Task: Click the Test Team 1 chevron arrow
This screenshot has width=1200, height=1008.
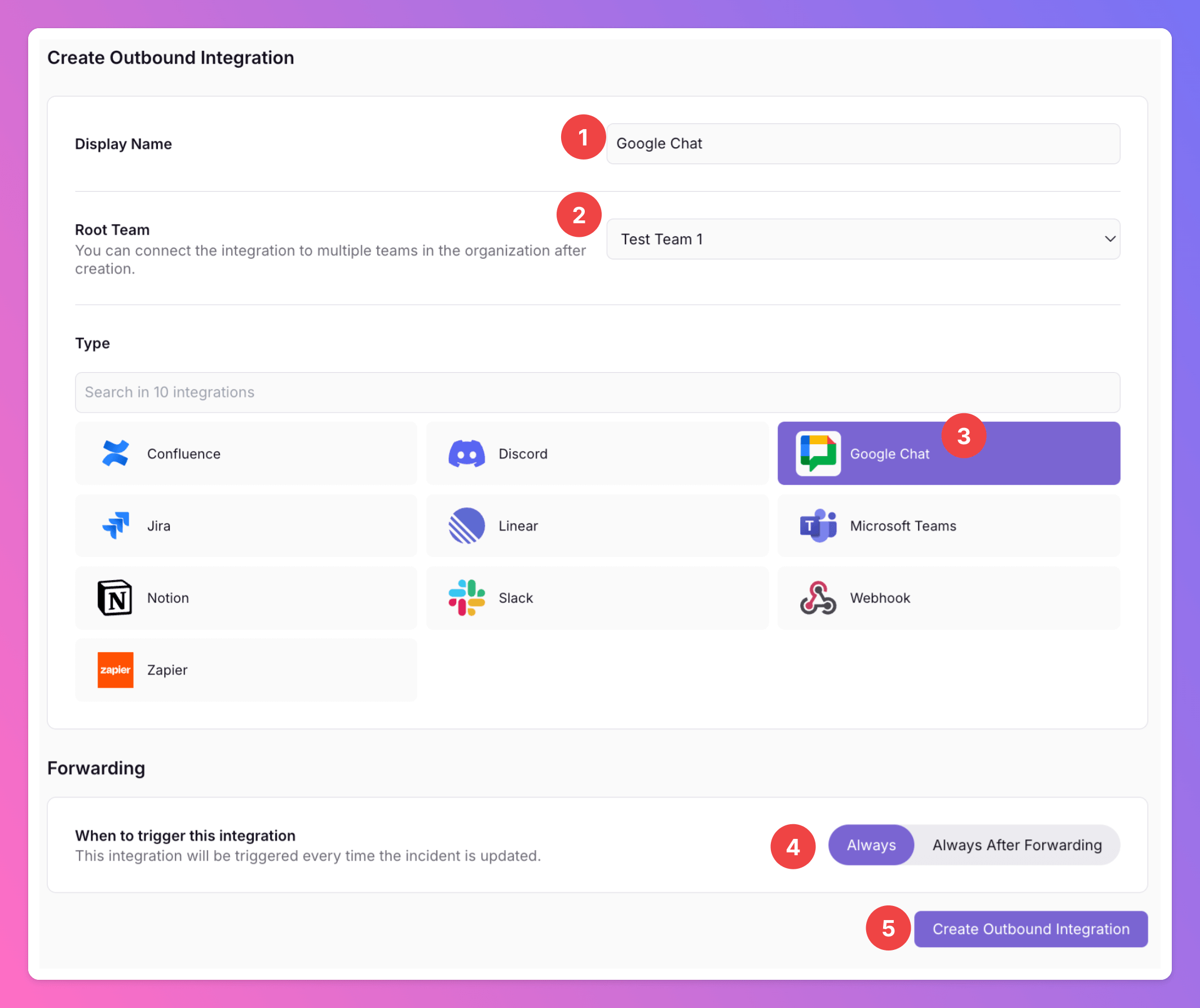Action: [1110, 239]
